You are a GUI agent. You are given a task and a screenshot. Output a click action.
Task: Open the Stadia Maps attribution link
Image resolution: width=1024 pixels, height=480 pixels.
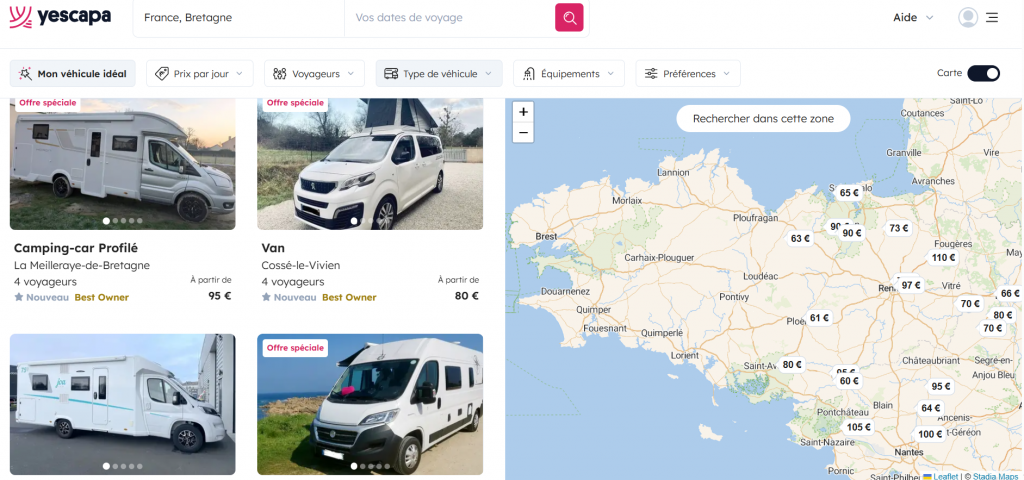click(995, 477)
